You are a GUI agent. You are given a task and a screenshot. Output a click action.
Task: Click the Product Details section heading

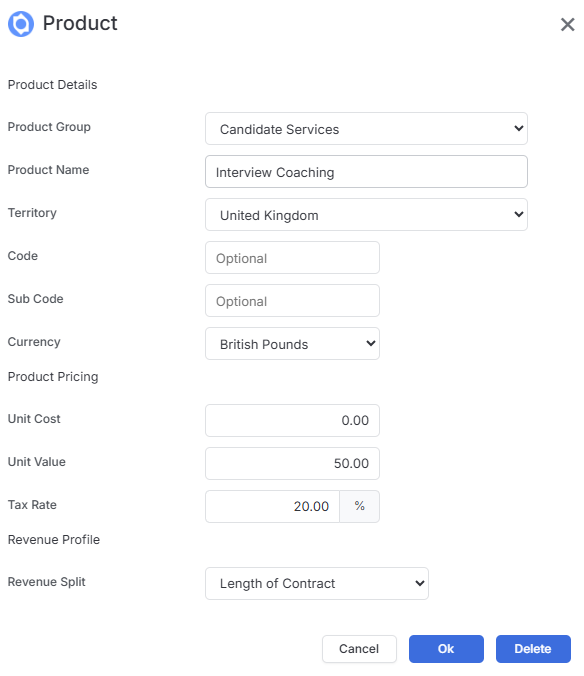[x=53, y=84]
